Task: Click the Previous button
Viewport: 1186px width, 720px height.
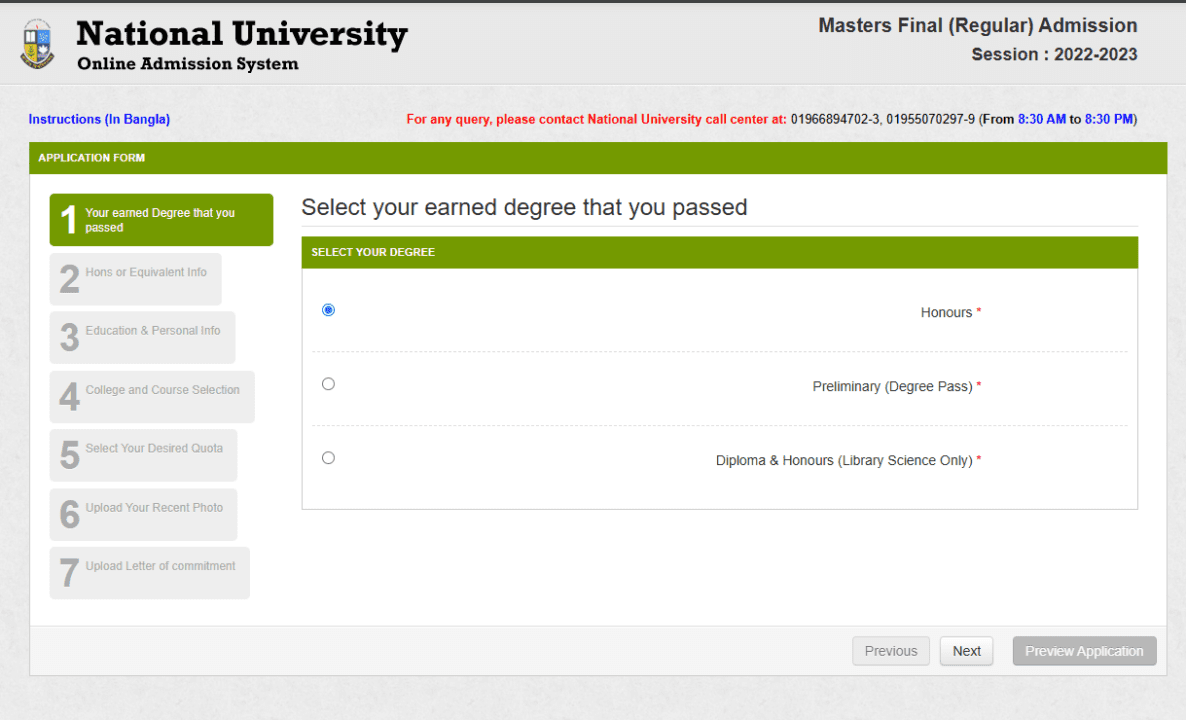Action: pyautogui.click(x=890, y=651)
